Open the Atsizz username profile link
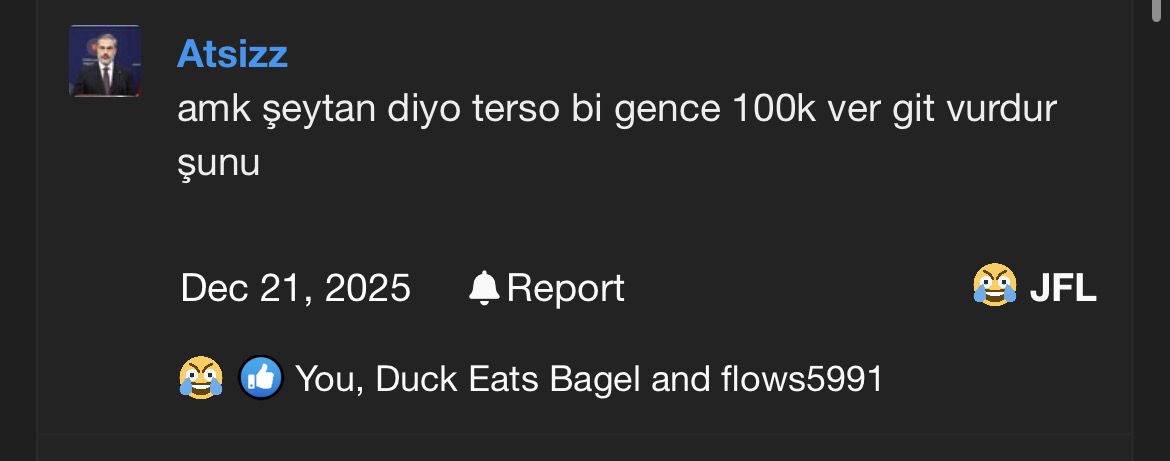1170x461 pixels. (232, 54)
